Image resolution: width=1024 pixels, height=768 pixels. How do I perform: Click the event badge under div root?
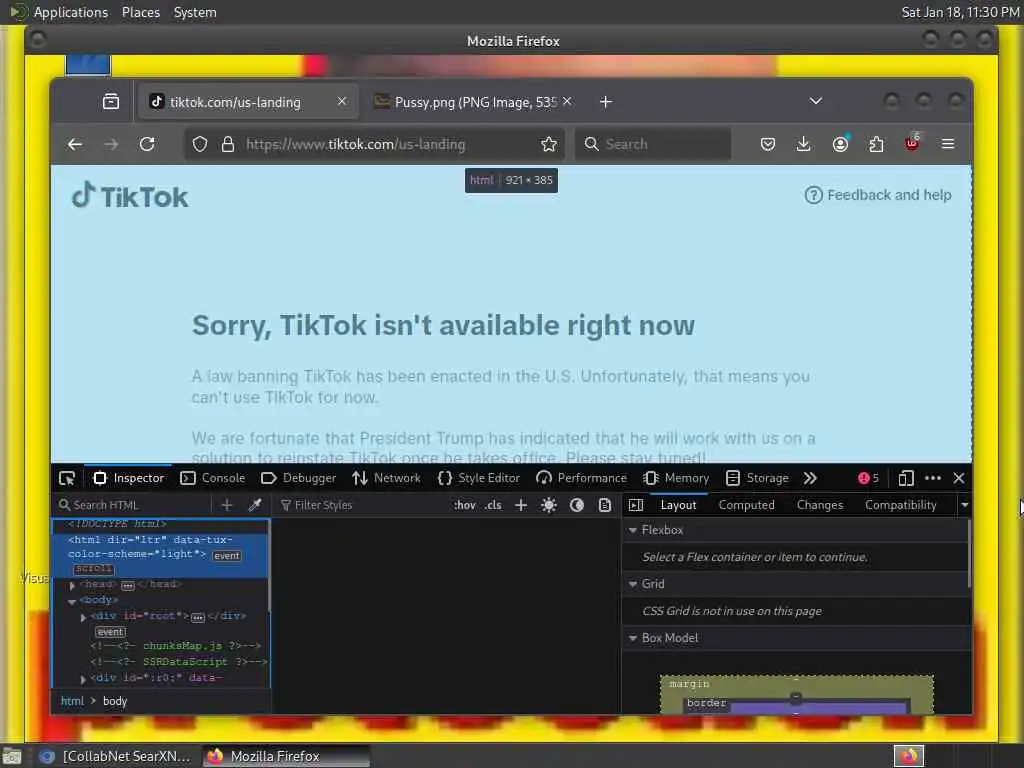(110, 632)
